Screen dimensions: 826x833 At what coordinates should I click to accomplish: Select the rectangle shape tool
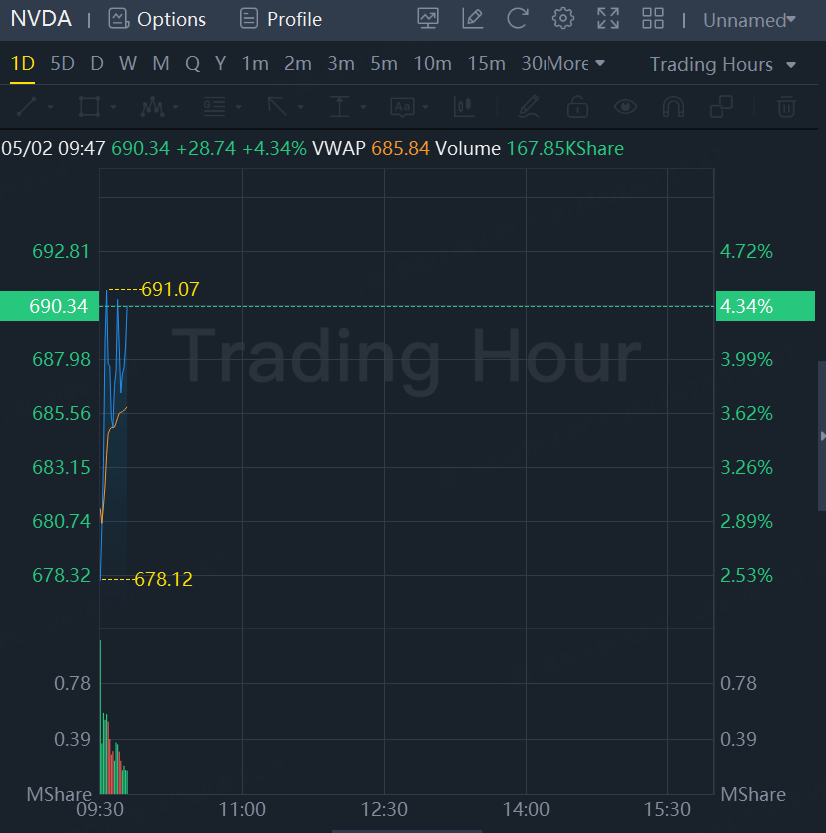click(x=89, y=107)
